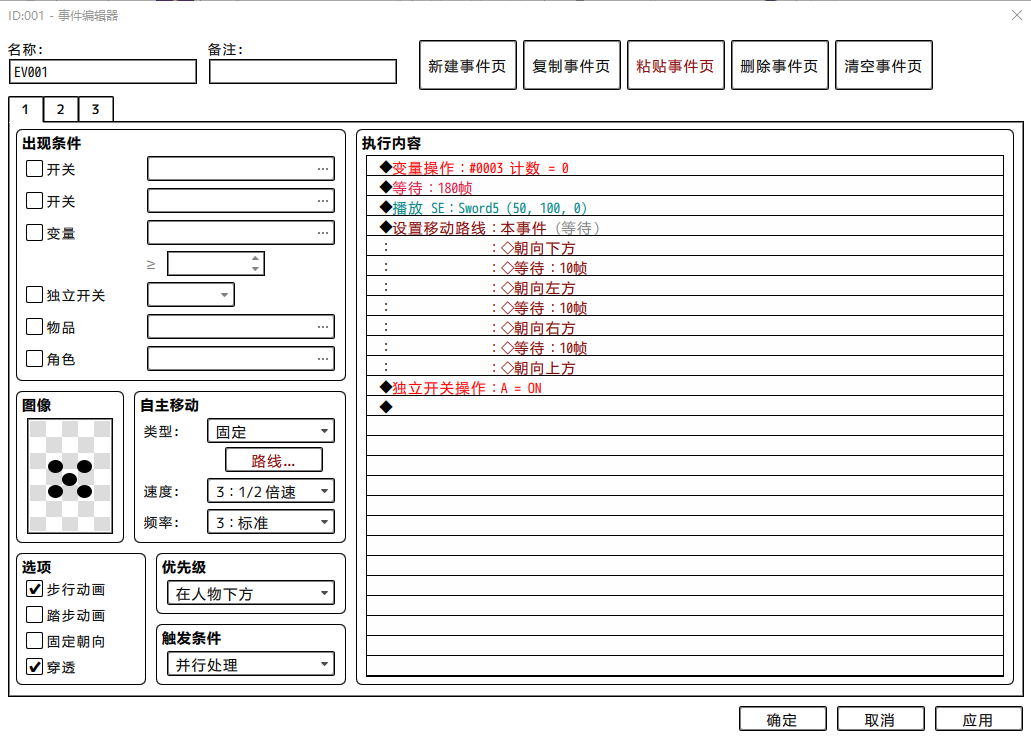
Task: Click the 清空事件页 button
Action: click(x=883, y=65)
